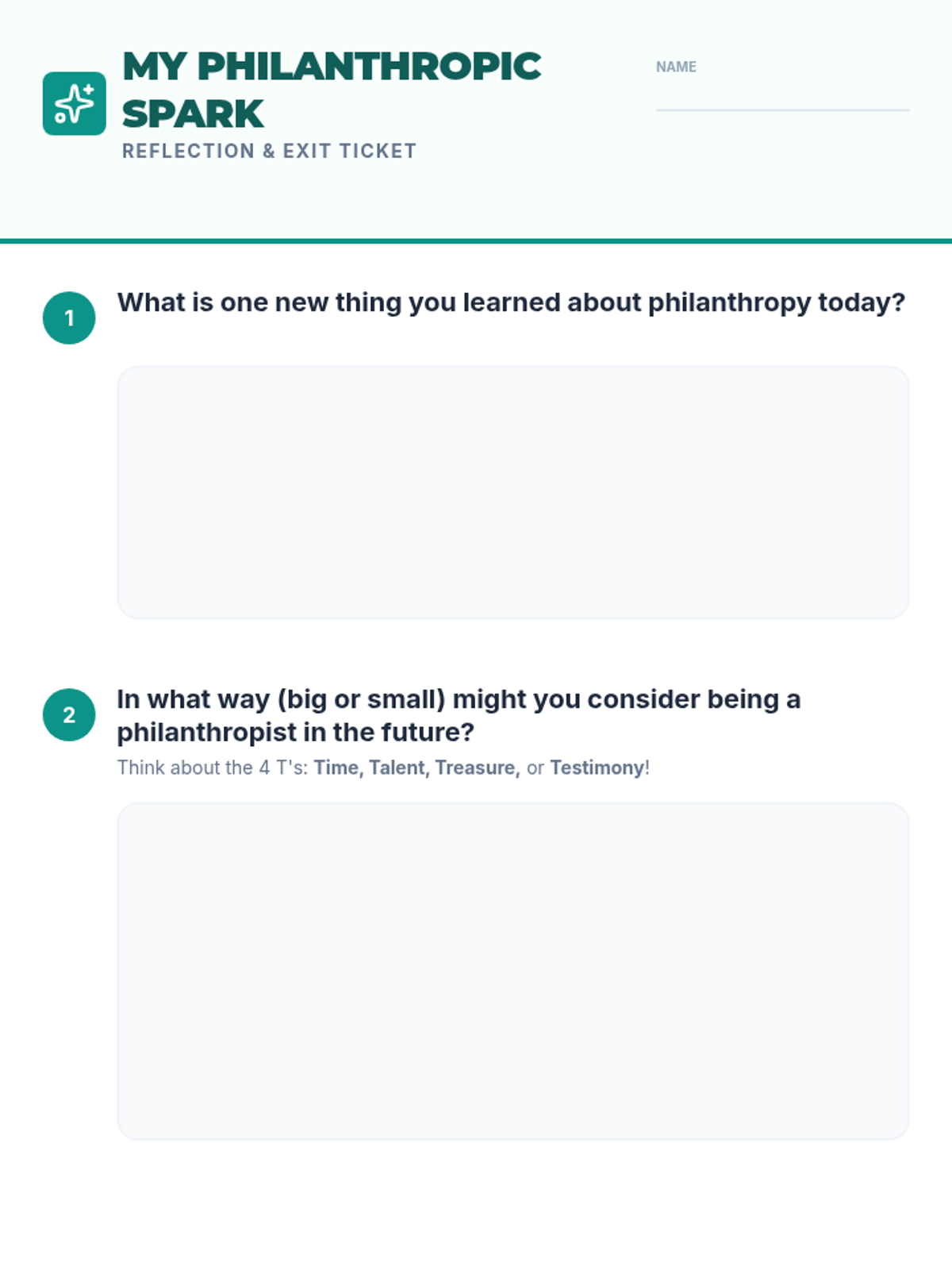The height and width of the screenshot is (1270, 952).
Task: Click inside the second answer box
Action: [x=512, y=971]
